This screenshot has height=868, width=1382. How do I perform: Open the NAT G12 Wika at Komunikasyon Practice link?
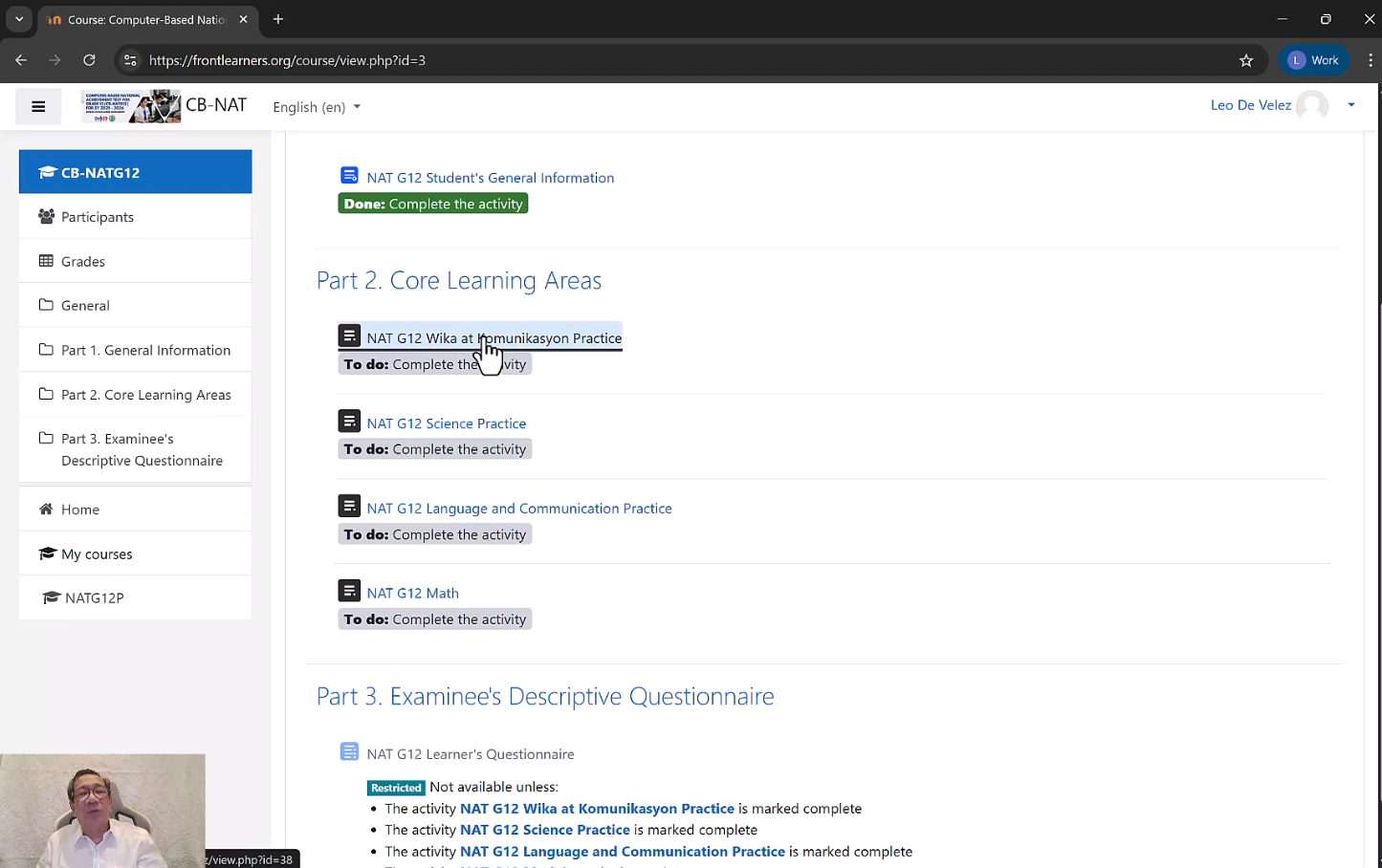pos(494,338)
